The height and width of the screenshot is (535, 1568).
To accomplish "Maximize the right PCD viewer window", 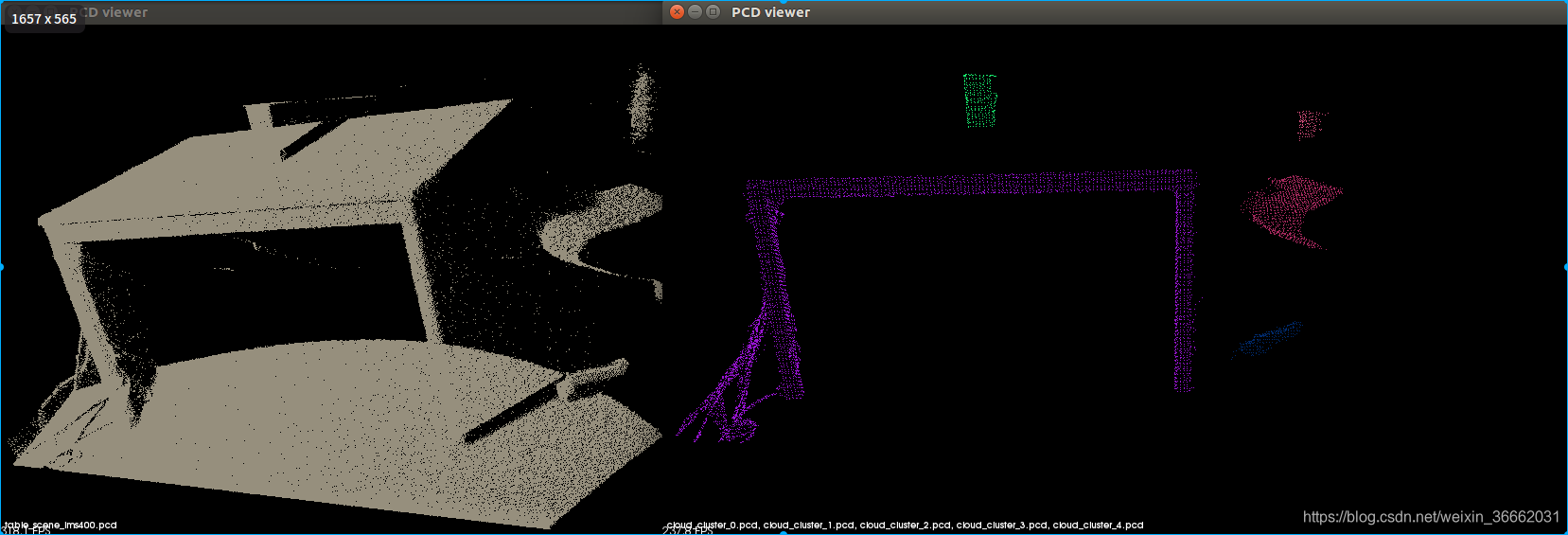I will click(713, 11).
